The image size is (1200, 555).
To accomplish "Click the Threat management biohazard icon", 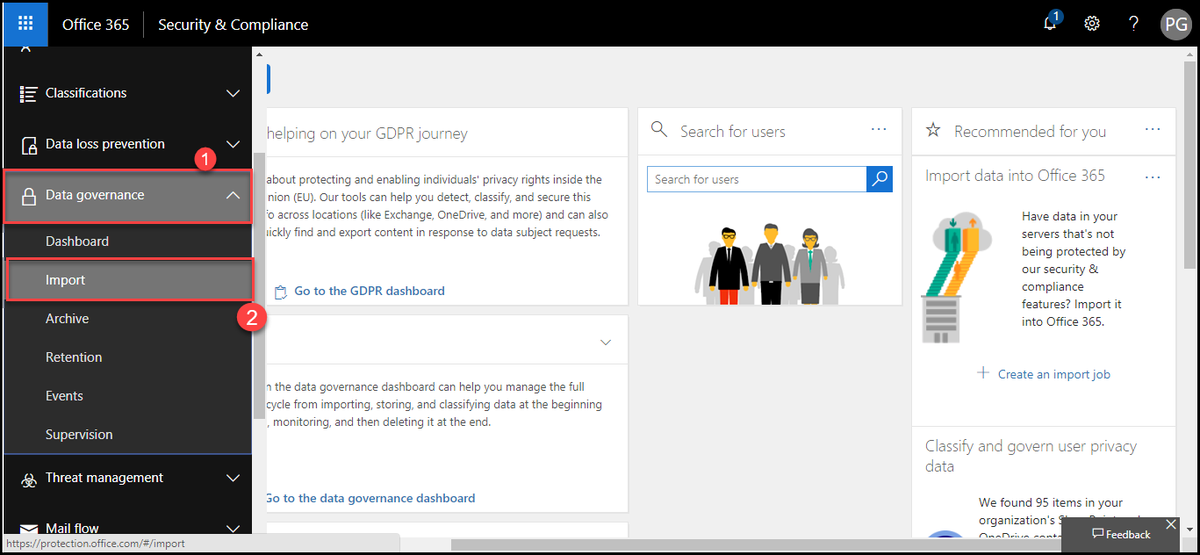I will pyautogui.click(x=28, y=479).
